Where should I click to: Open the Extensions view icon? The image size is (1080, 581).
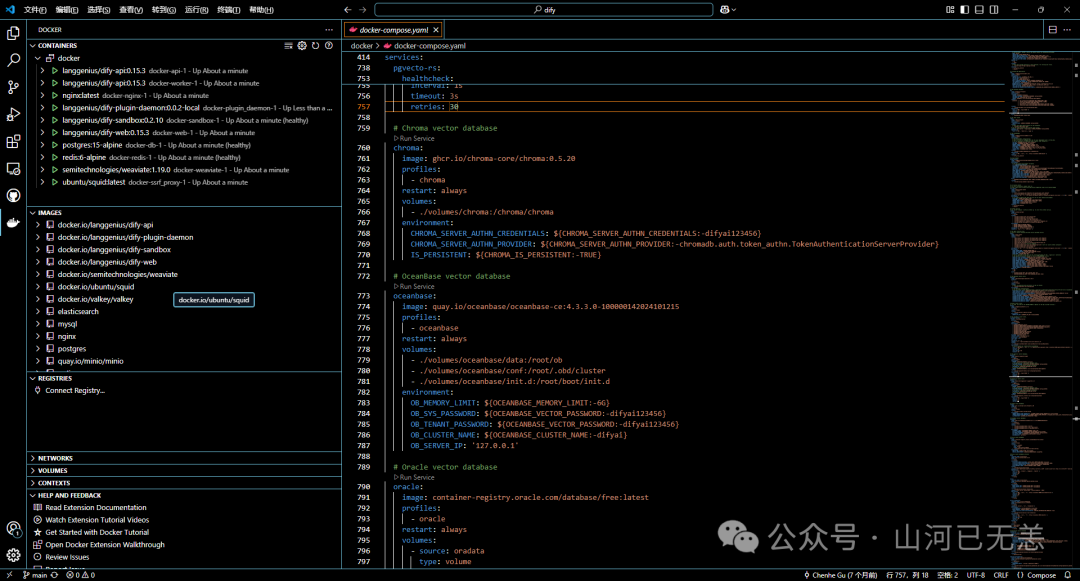[x=13, y=142]
